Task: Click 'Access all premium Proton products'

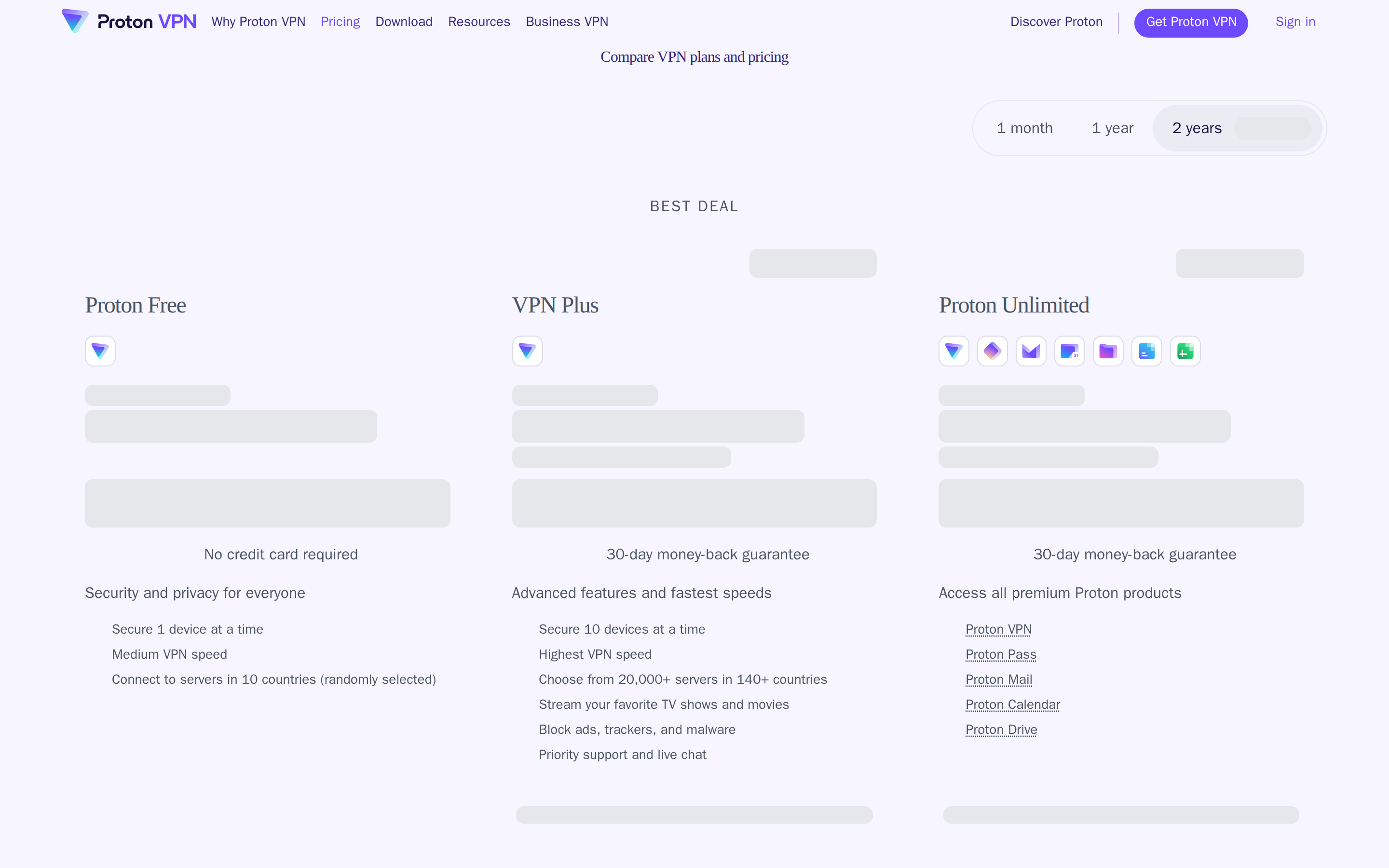Action: click(1060, 593)
